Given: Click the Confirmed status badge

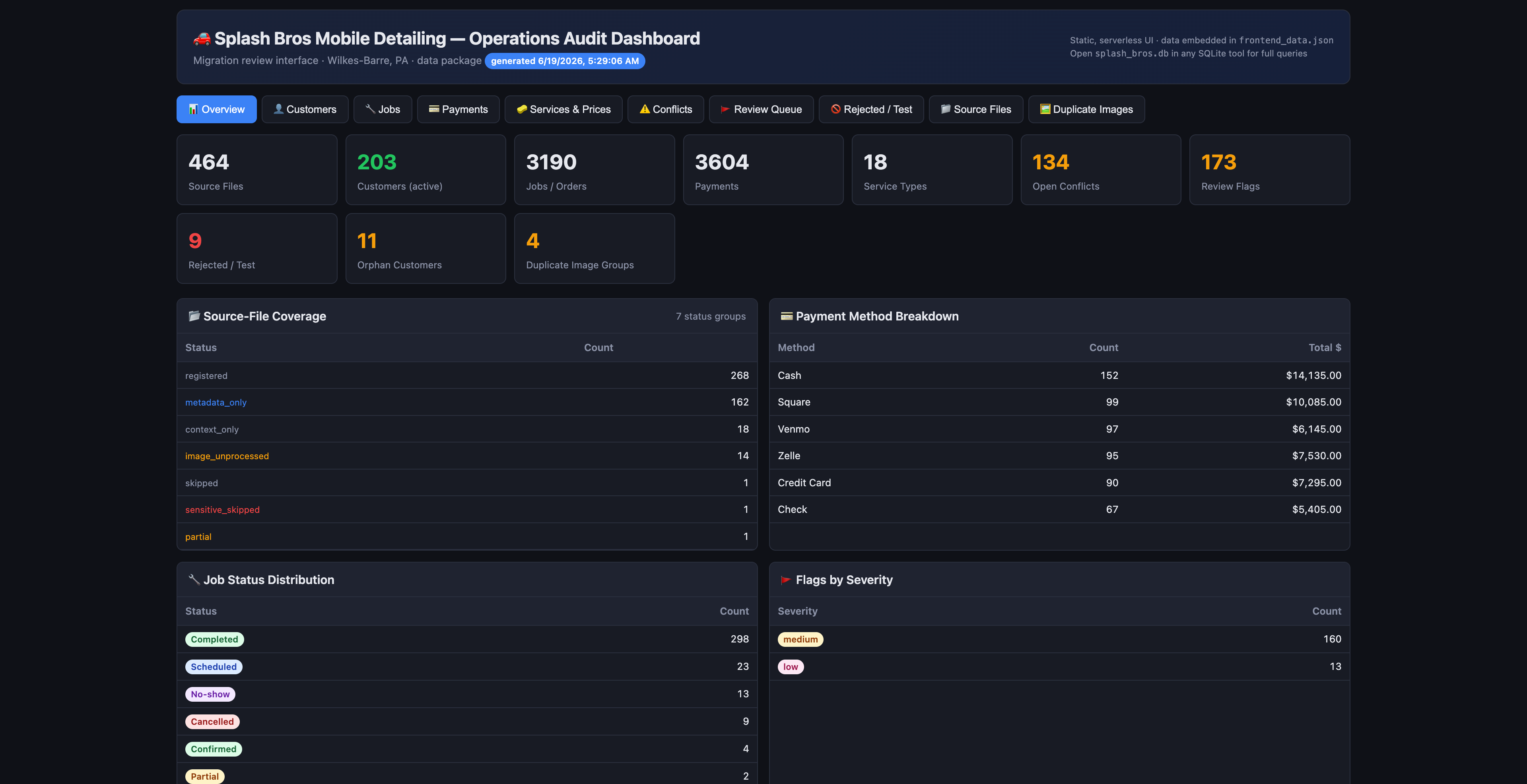Looking at the screenshot, I should click(214, 749).
